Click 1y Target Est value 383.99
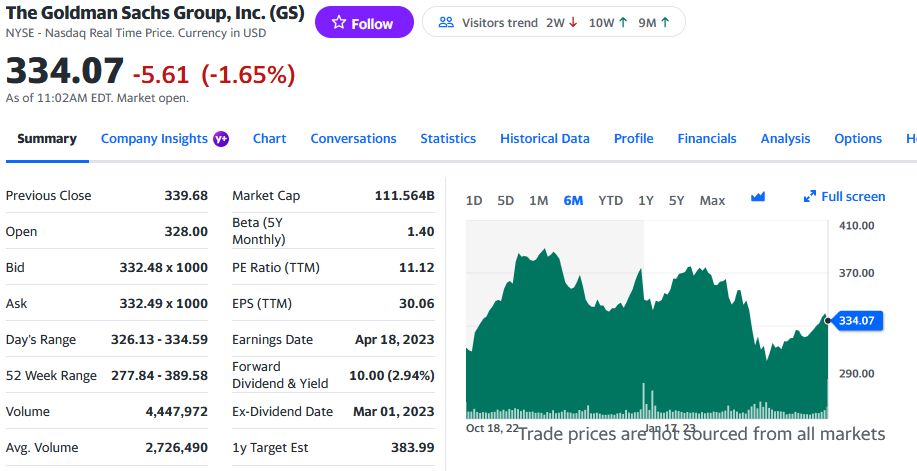This screenshot has width=917, height=471. coord(413,448)
